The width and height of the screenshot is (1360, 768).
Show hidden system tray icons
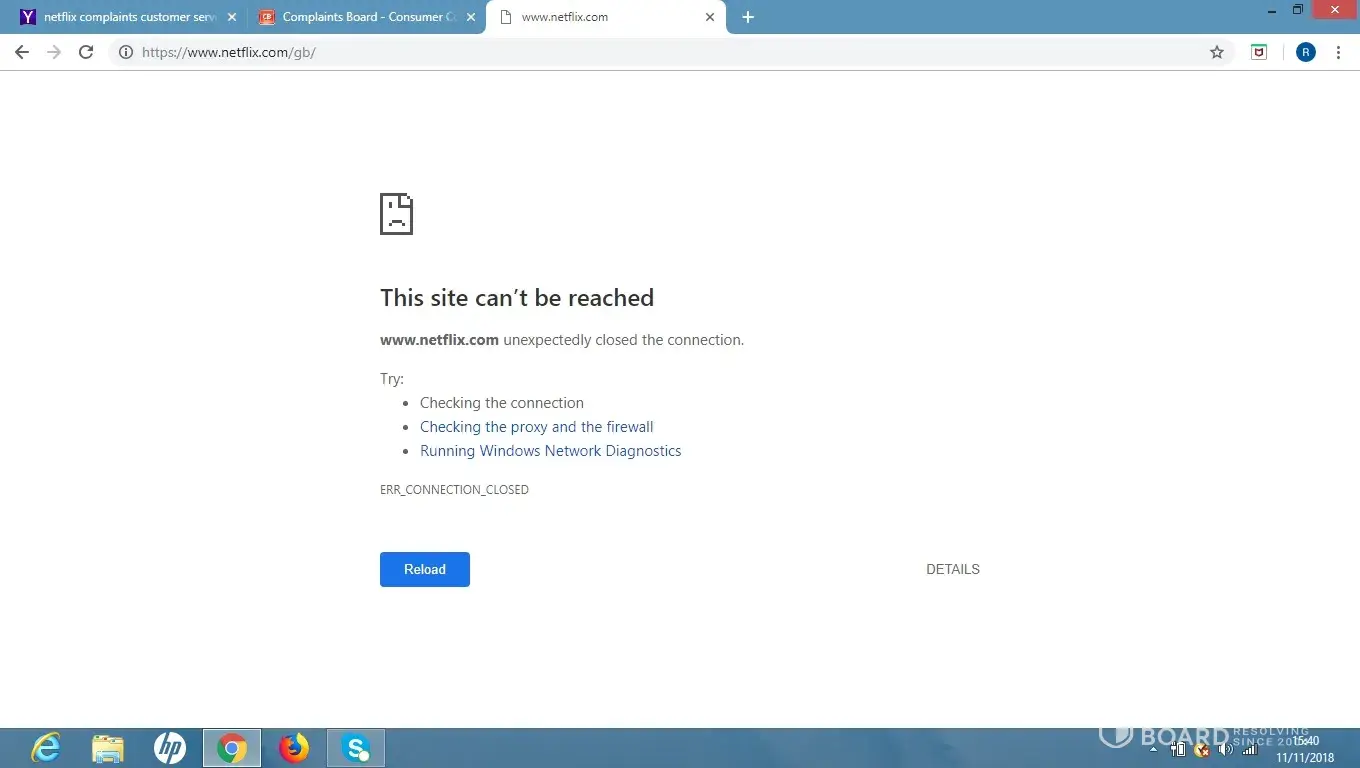pos(1154,749)
